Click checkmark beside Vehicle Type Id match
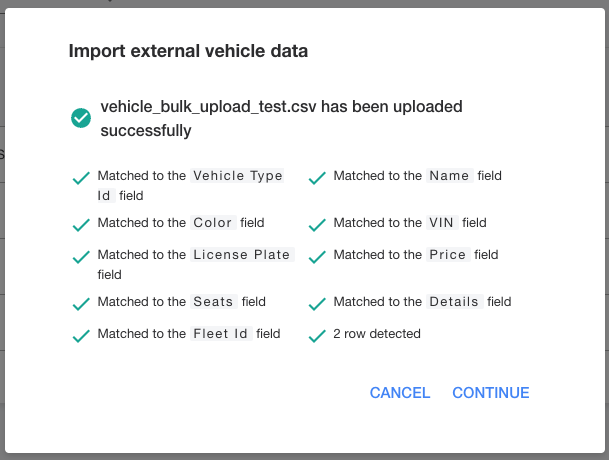 [x=81, y=178]
